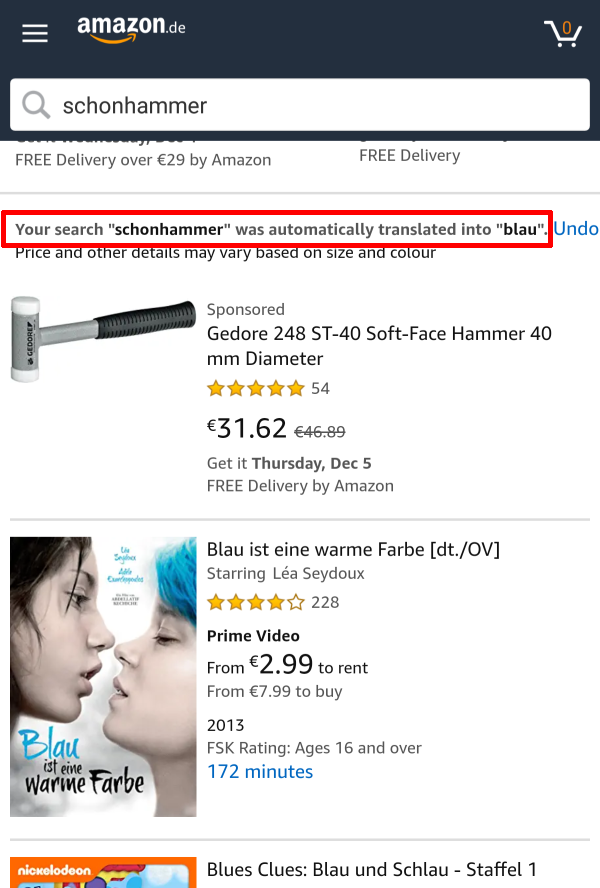Screen dimensions: 600x888
Task: Open the shopping cart
Action: pos(563,34)
